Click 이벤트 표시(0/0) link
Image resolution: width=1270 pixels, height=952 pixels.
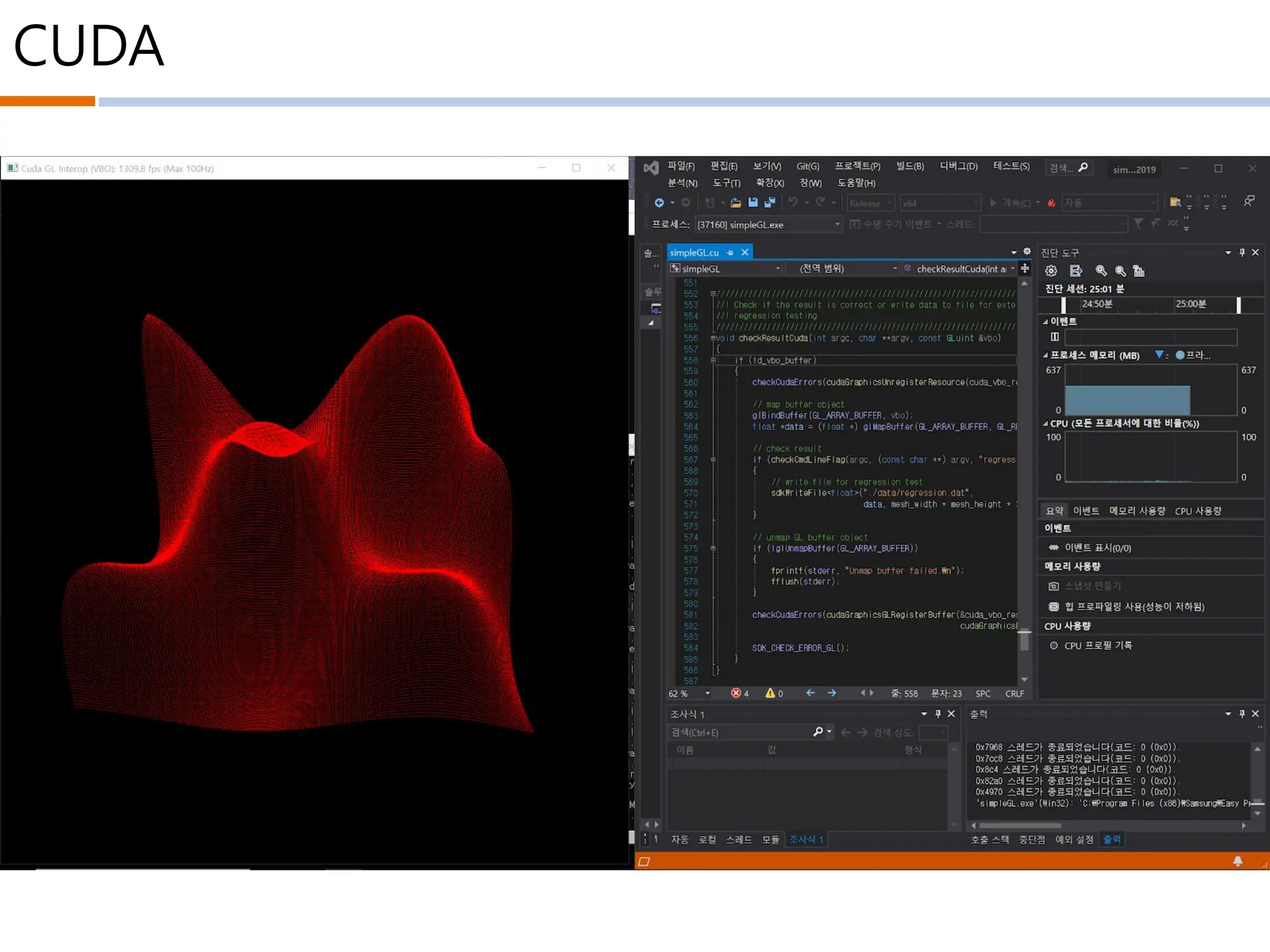[x=1098, y=548]
